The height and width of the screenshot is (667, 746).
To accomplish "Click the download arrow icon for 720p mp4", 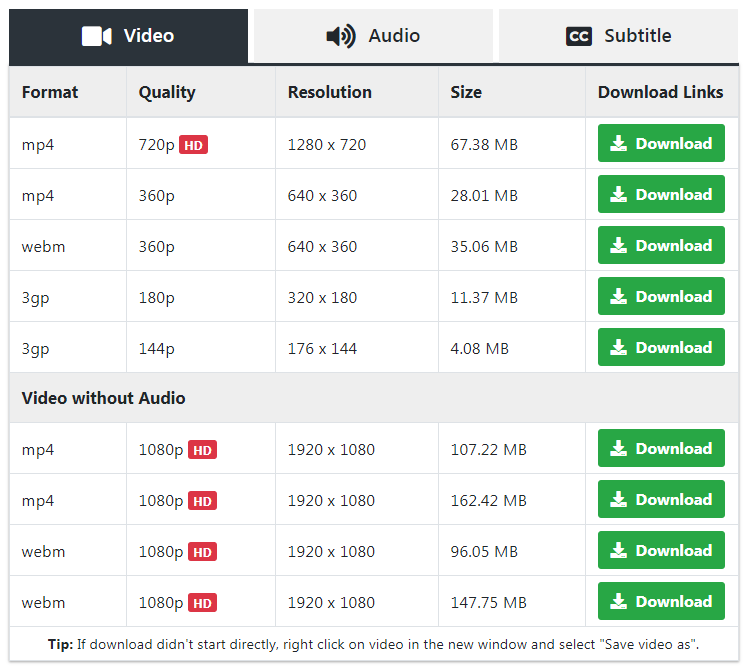I will pos(619,144).
